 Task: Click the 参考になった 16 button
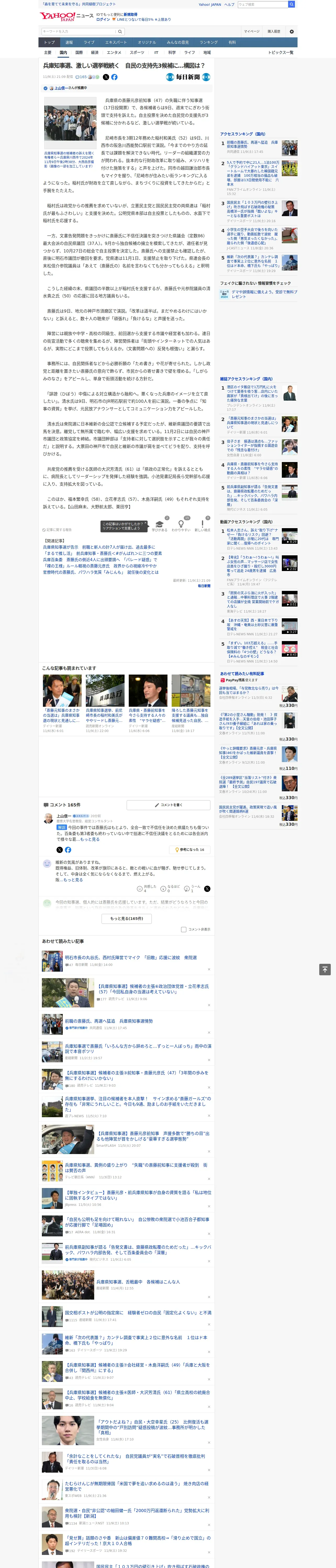(190, 850)
